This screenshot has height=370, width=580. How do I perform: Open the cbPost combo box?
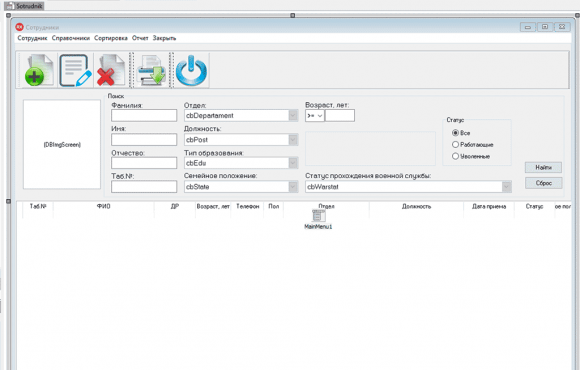pyautogui.click(x=293, y=139)
